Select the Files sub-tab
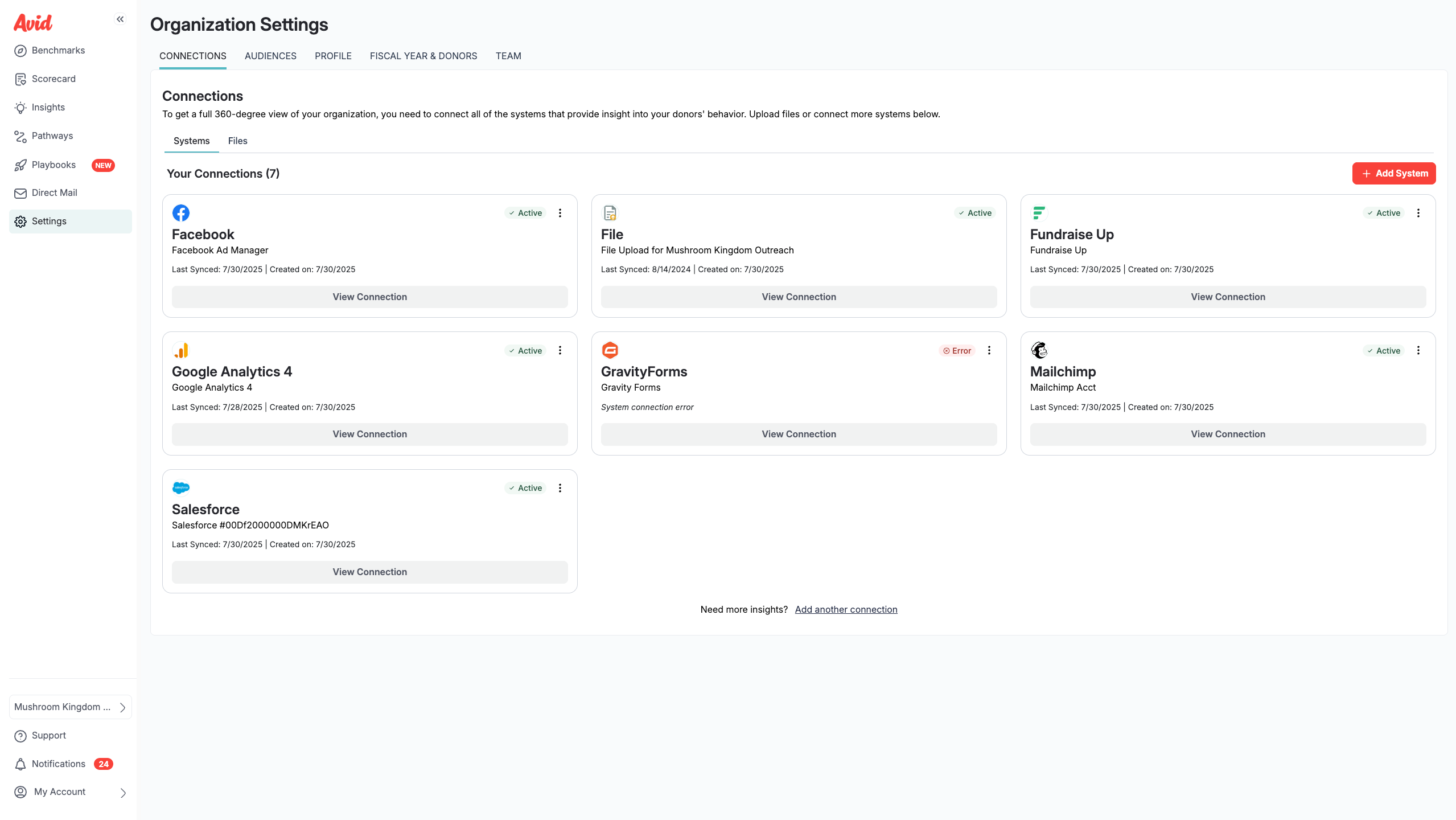The height and width of the screenshot is (820, 1456). tap(237, 141)
